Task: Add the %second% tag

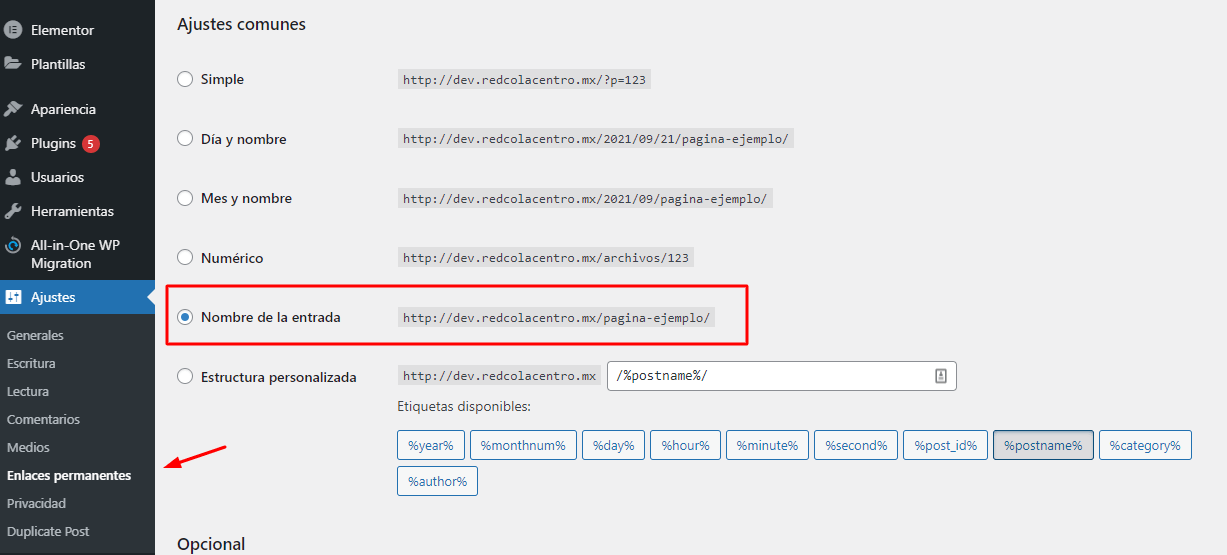Action: pos(856,445)
